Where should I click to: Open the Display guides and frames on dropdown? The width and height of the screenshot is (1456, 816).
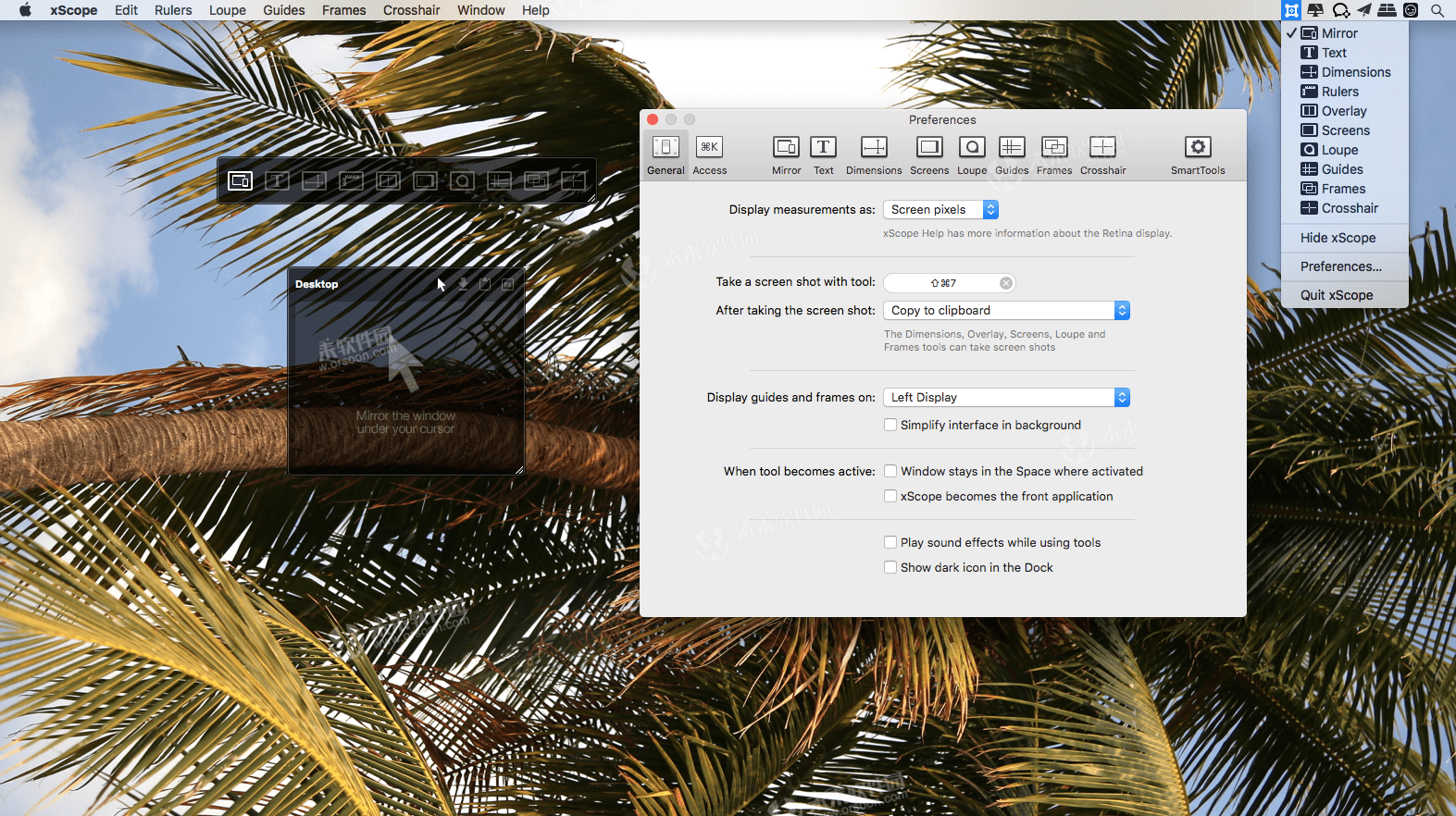pyautogui.click(x=1007, y=398)
